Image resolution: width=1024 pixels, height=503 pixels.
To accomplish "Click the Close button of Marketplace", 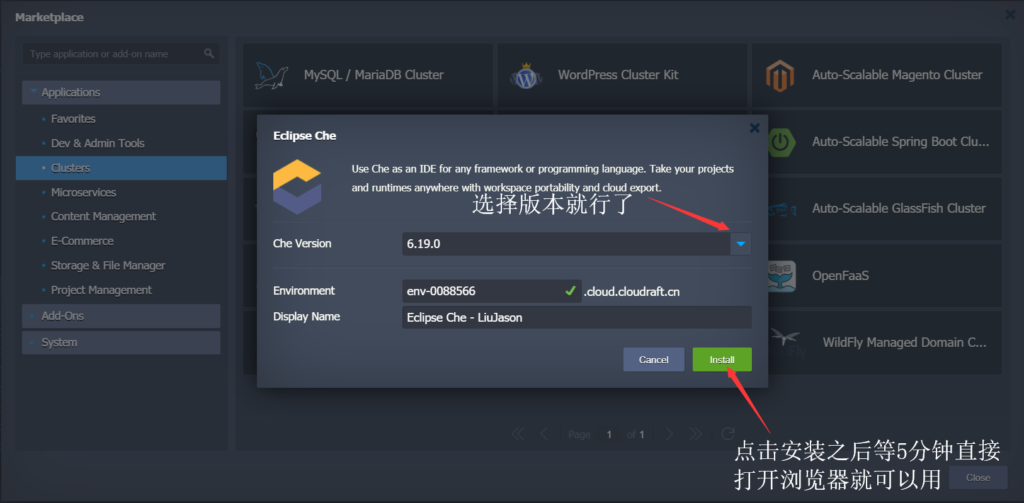I will (978, 478).
